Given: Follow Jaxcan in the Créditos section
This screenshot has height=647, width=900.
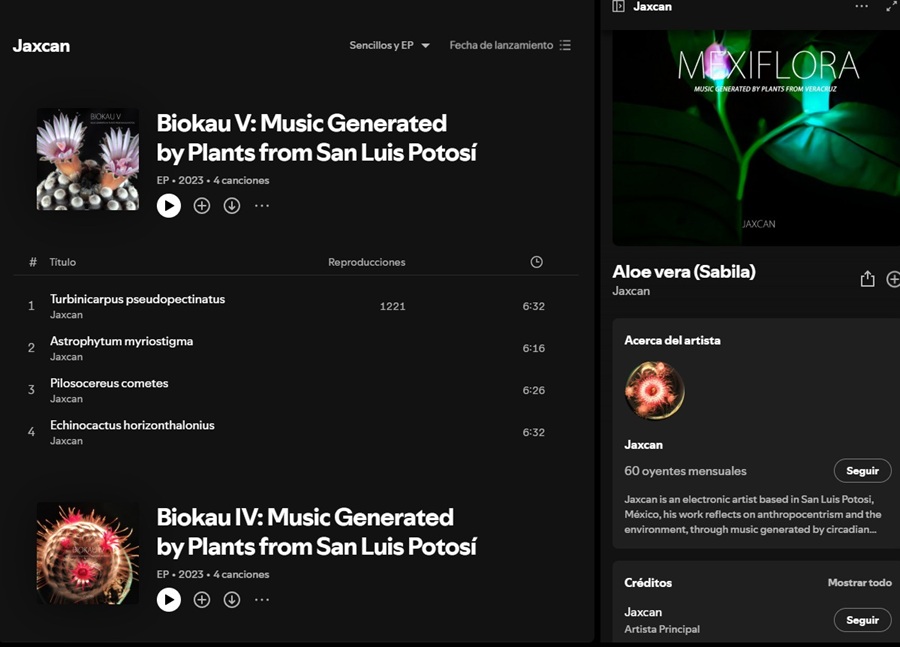Looking at the screenshot, I should [x=862, y=620].
